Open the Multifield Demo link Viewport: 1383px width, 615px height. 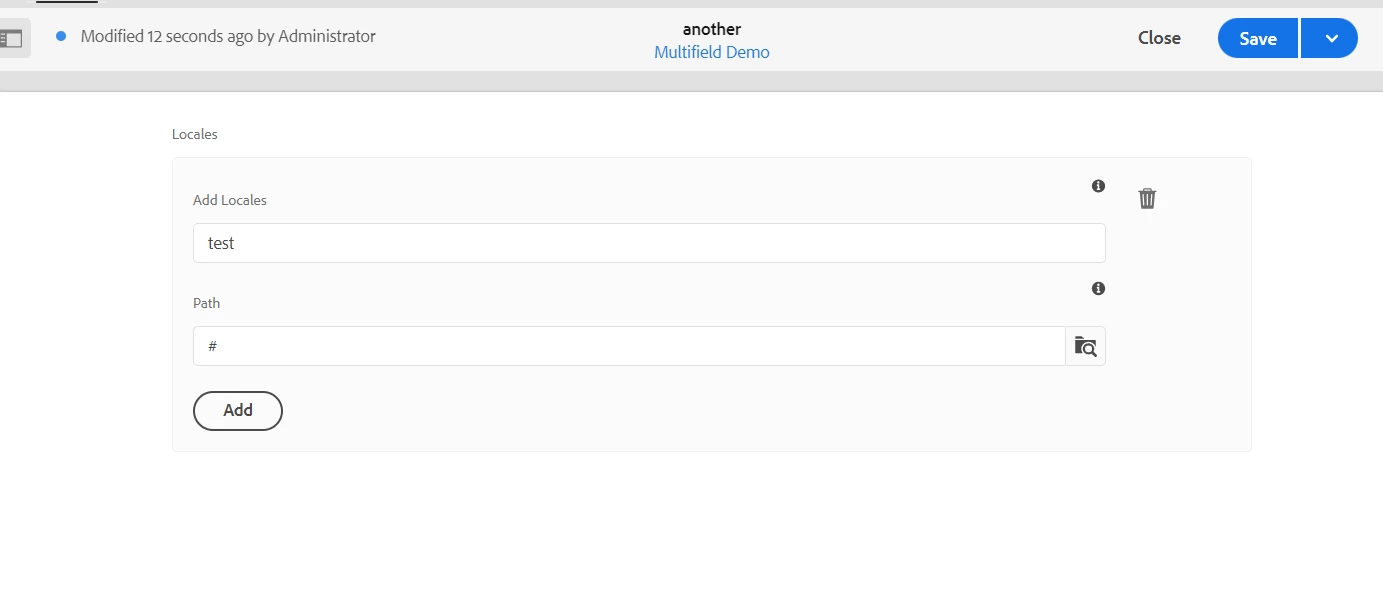click(x=712, y=52)
